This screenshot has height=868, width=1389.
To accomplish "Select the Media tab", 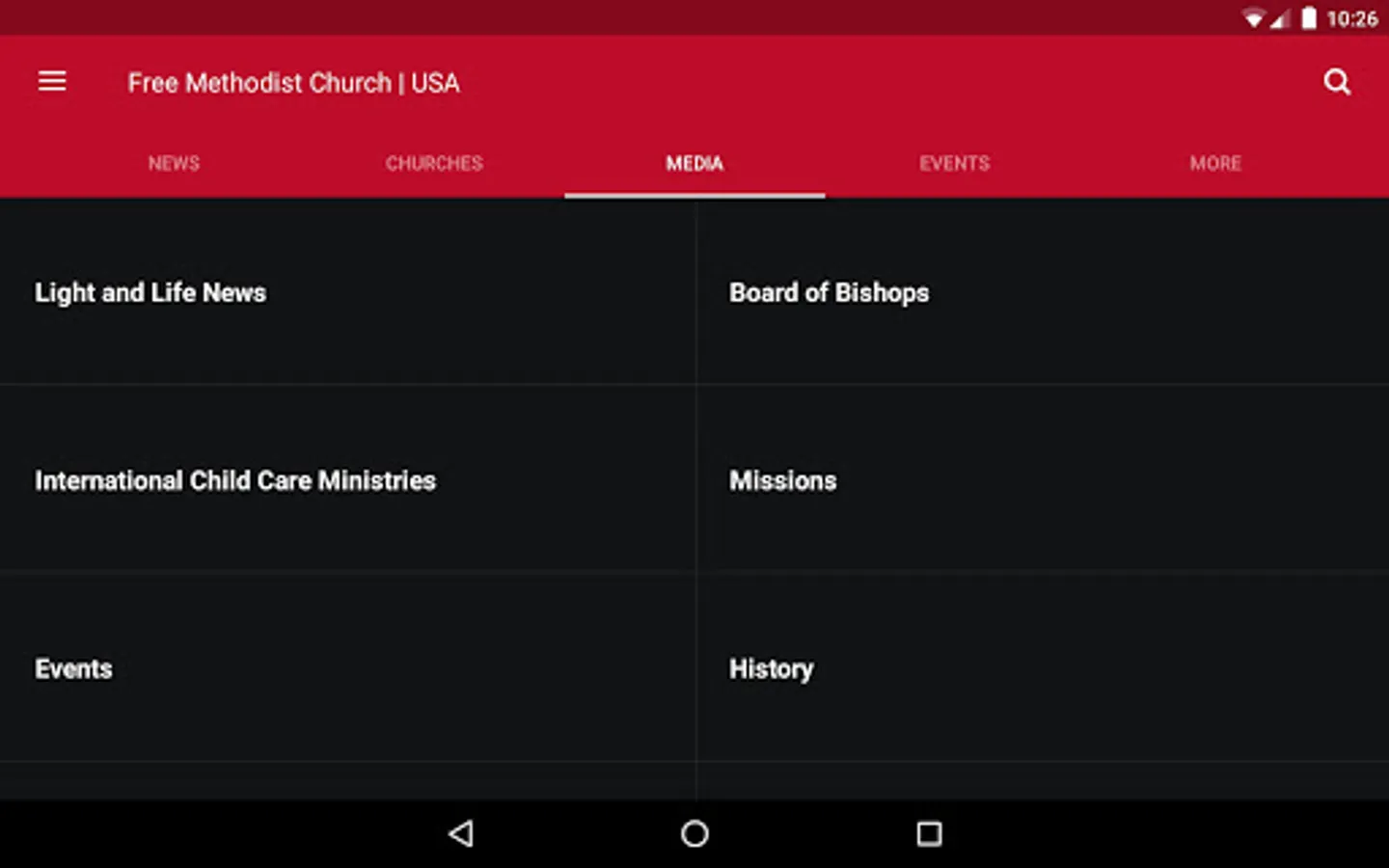I will tap(694, 163).
